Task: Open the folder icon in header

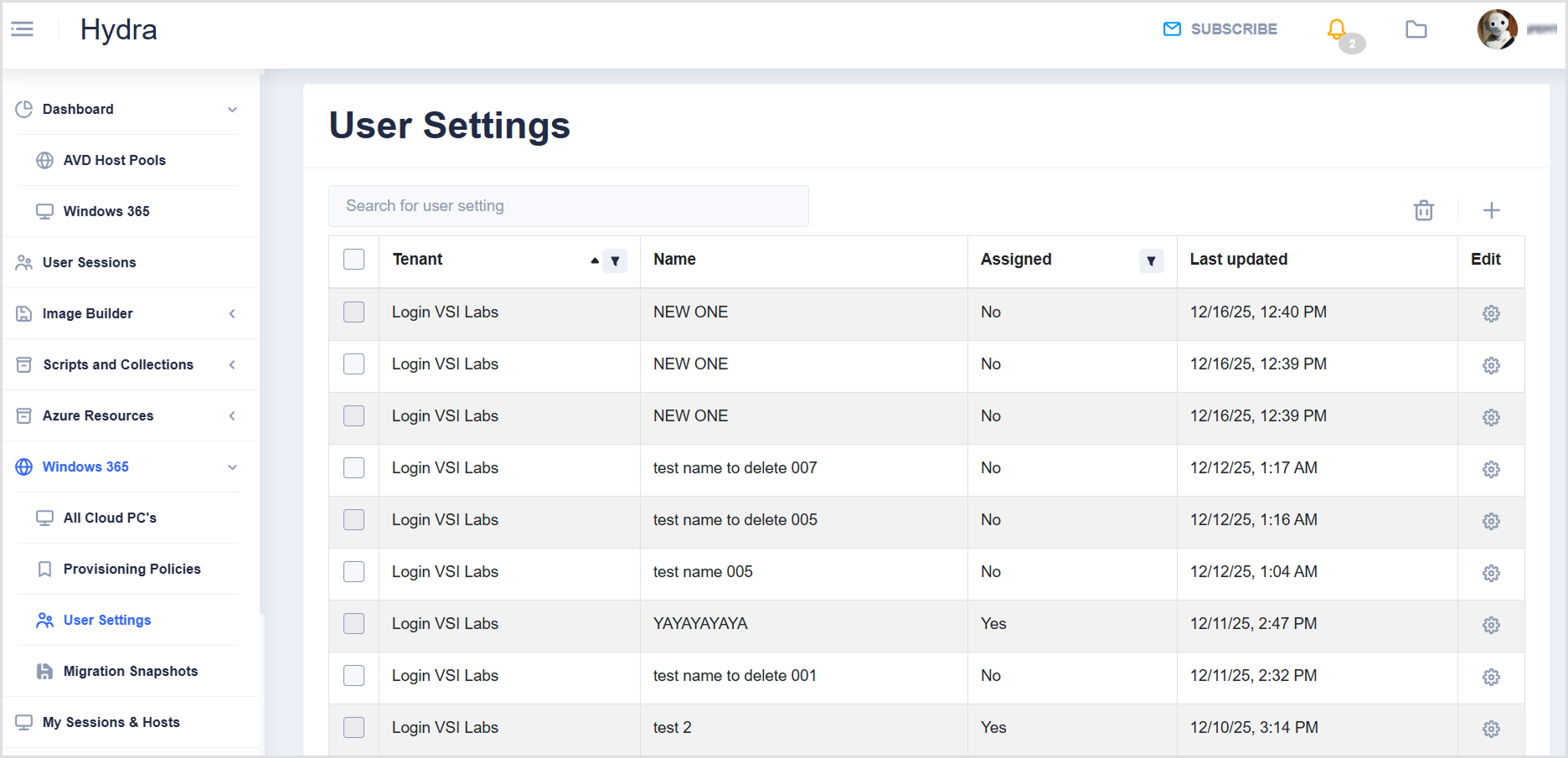Action: pos(1416,30)
